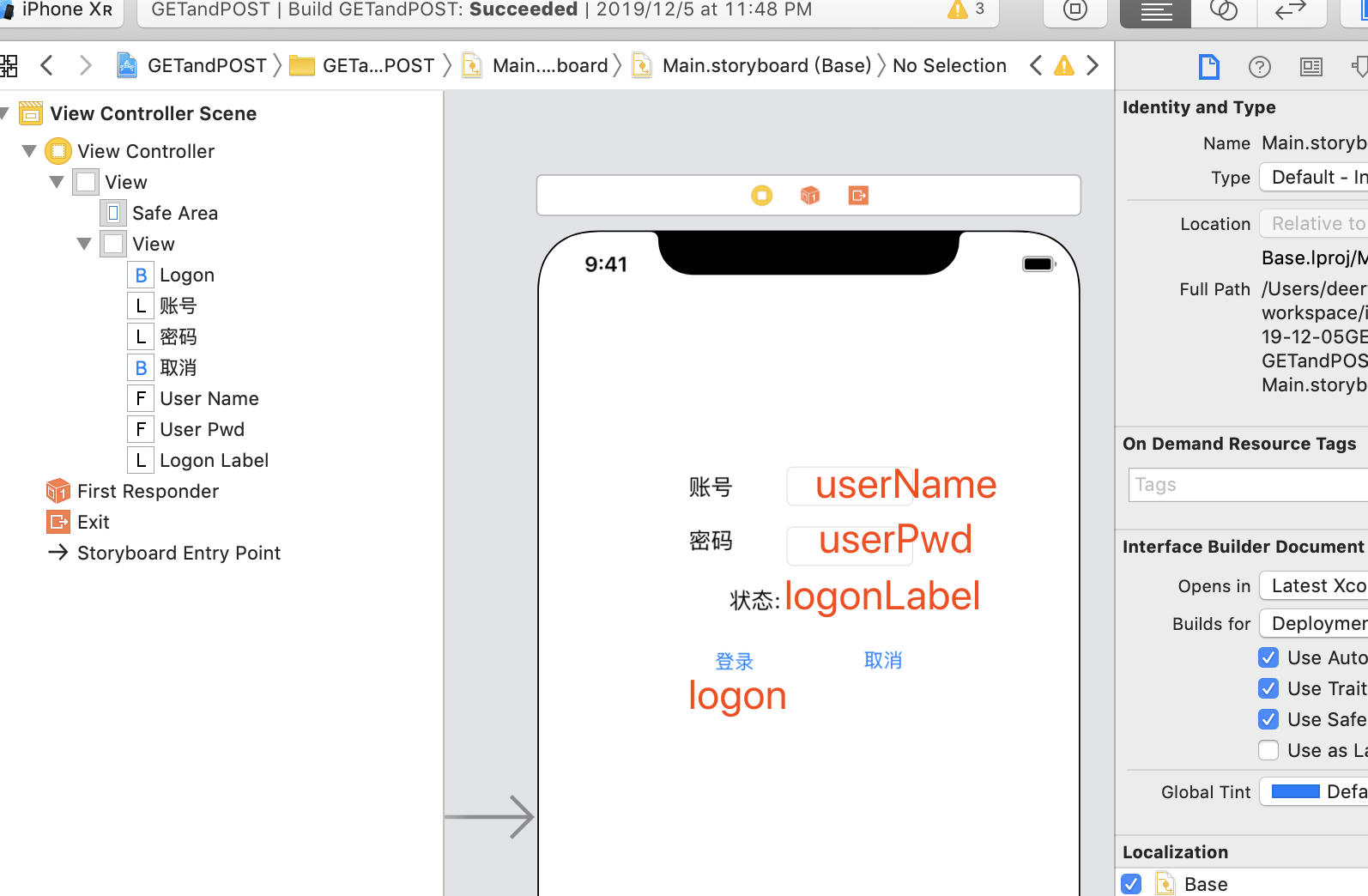This screenshot has width=1368, height=896.
Task: Click the Main.storyboard (Base) breadcrumb
Action: click(x=752, y=65)
